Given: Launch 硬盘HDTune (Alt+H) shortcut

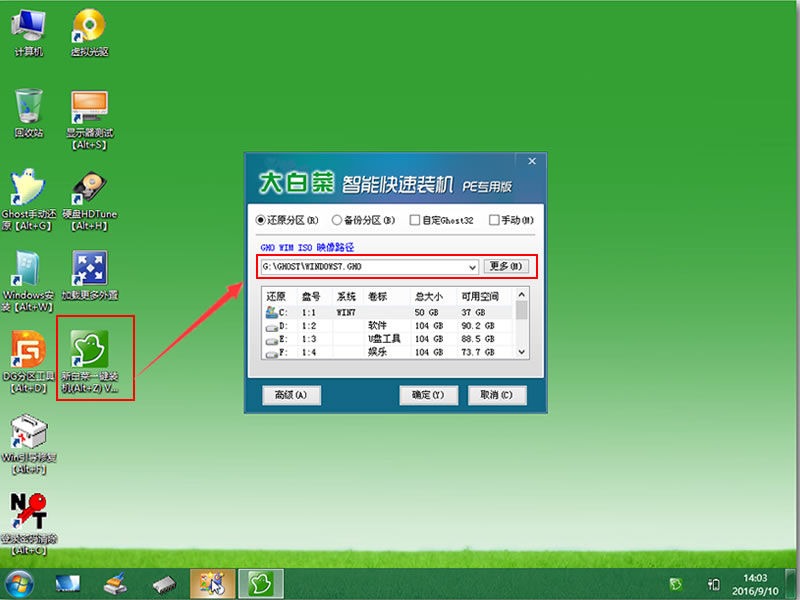Looking at the screenshot, I should pos(90,201).
